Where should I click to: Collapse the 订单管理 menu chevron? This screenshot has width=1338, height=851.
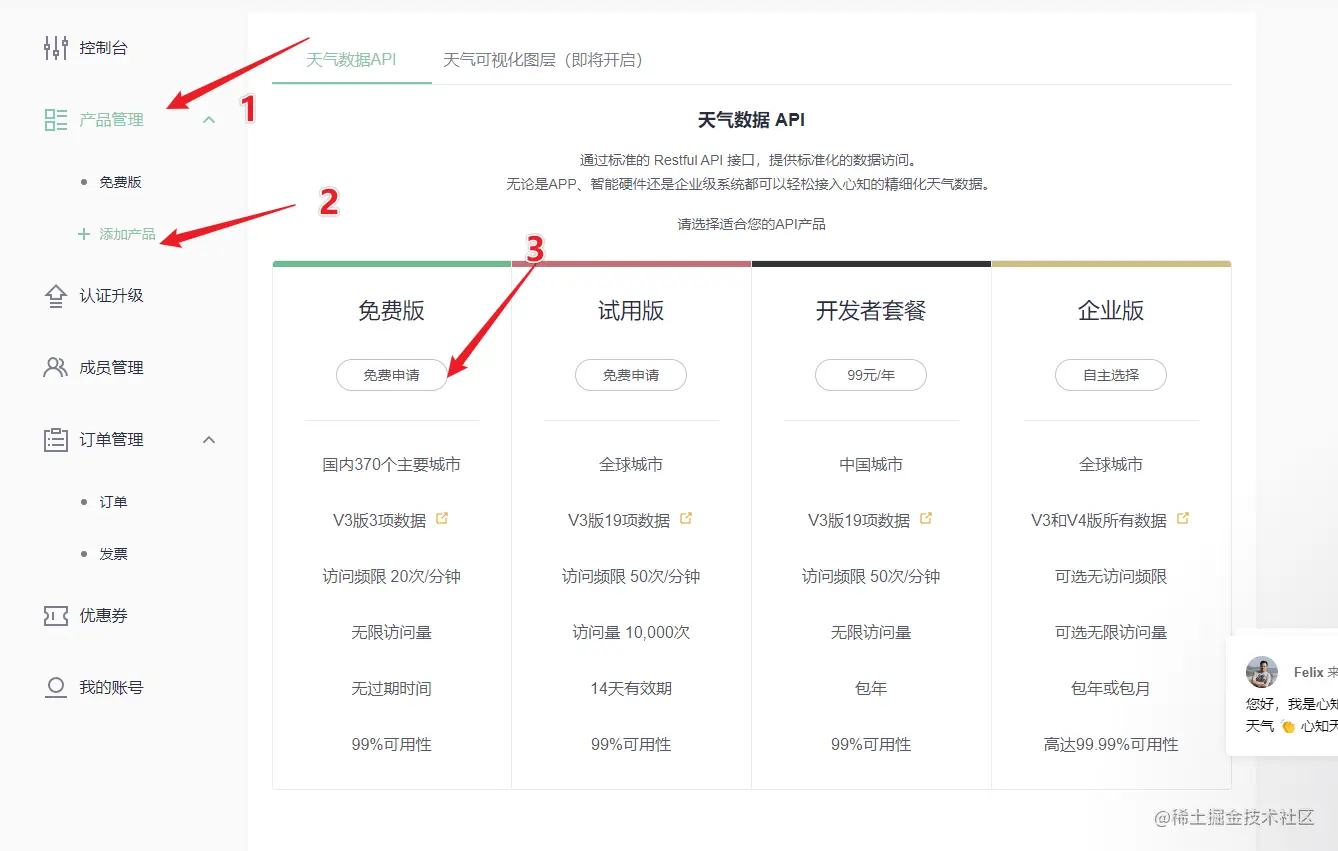pos(209,440)
